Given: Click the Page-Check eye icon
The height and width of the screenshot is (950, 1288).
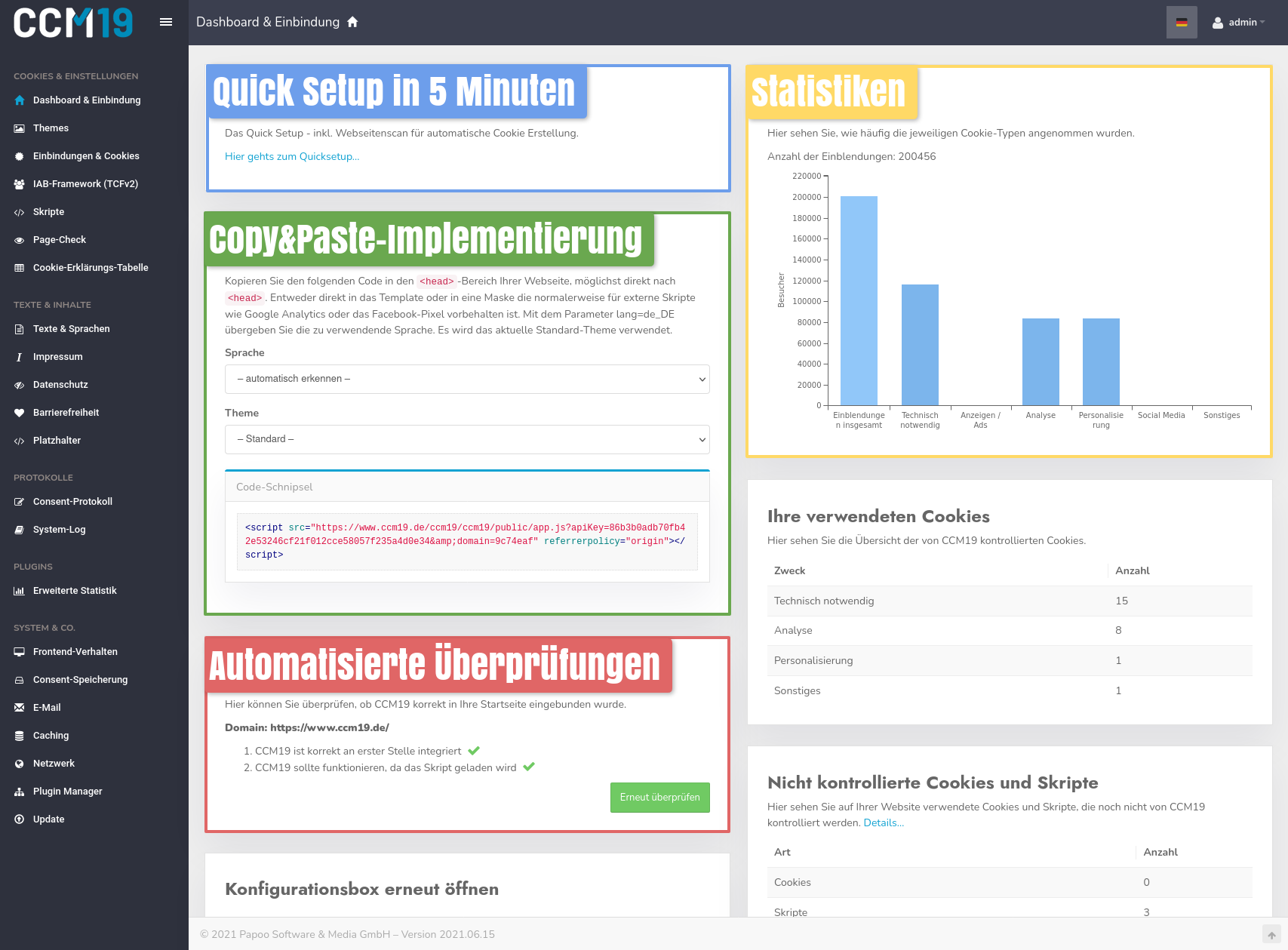Looking at the screenshot, I should pyautogui.click(x=20, y=240).
